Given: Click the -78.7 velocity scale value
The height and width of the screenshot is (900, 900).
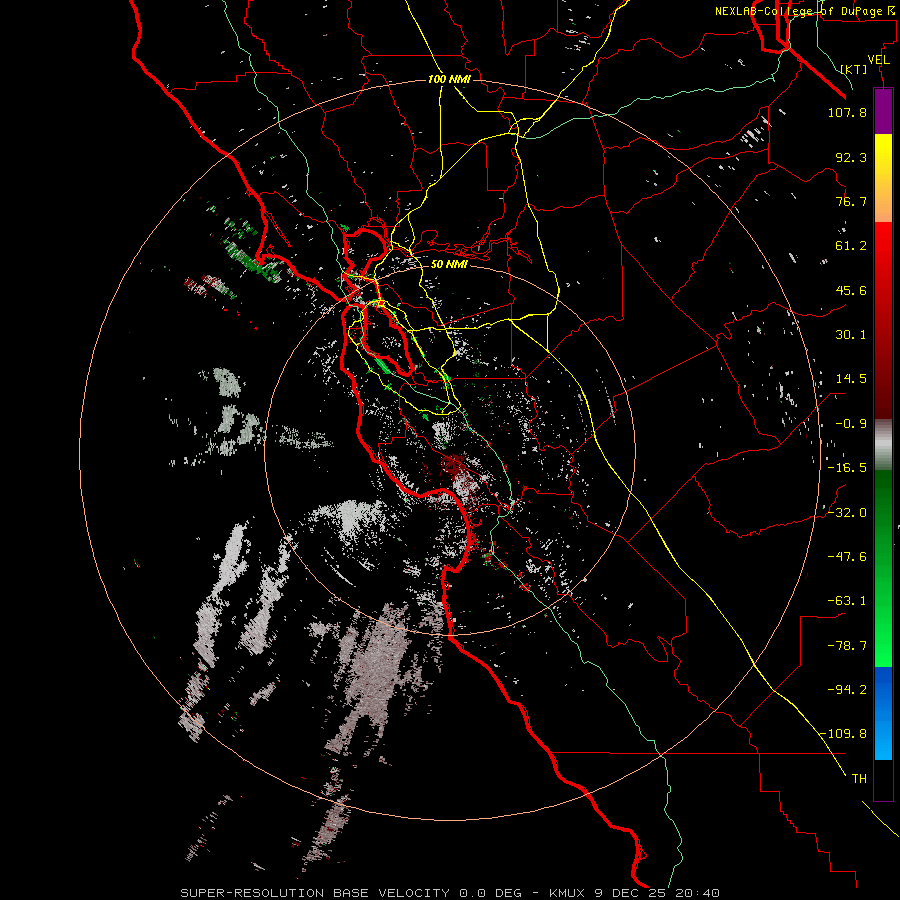Looking at the screenshot, I should click(x=847, y=646).
